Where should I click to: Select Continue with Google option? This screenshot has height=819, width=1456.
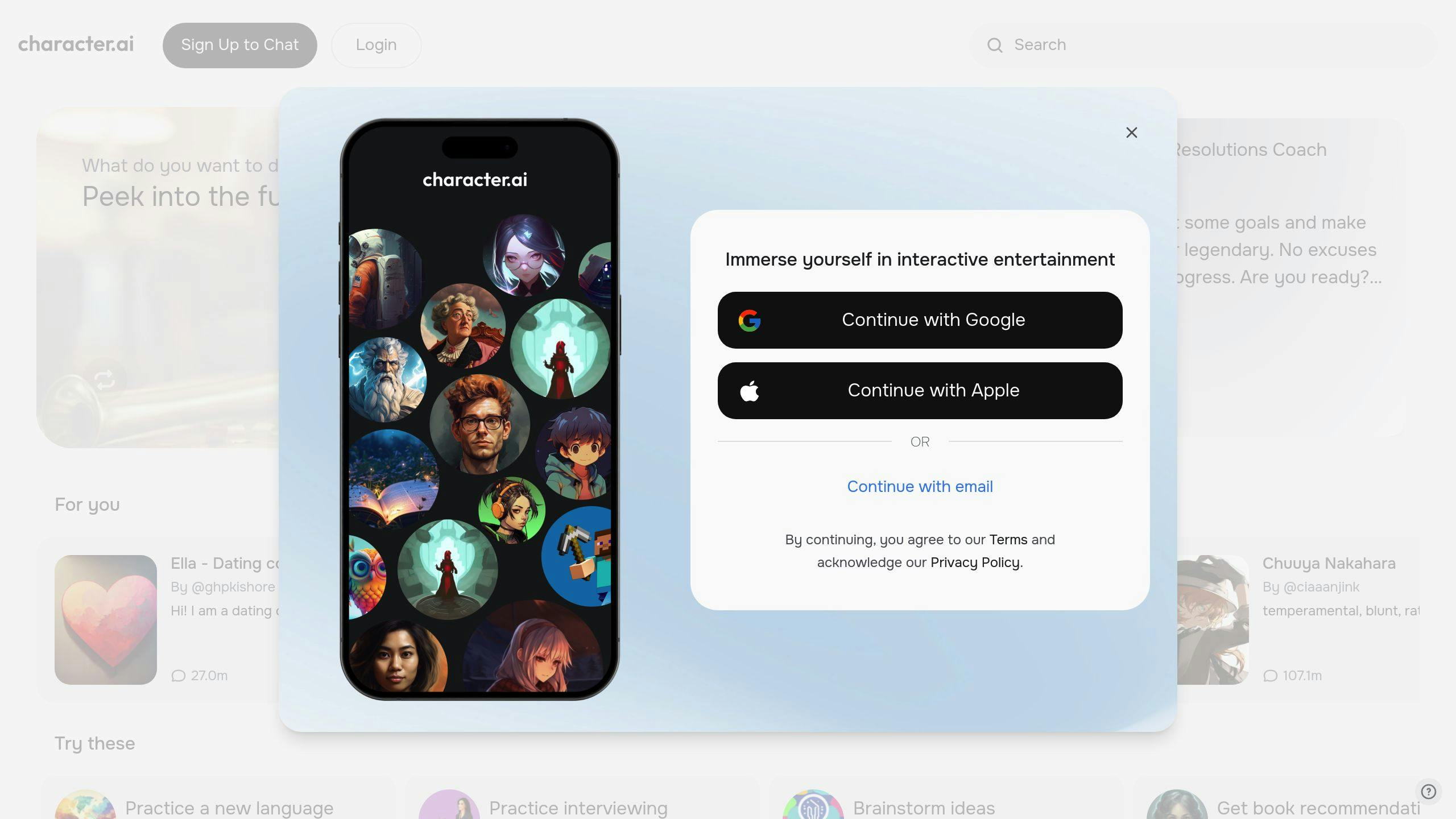(x=920, y=320)
